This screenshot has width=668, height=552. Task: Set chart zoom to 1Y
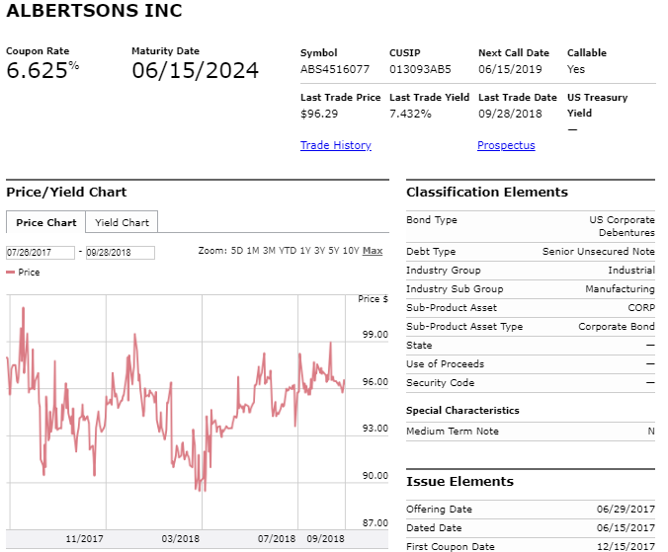(x=305, y=250)
